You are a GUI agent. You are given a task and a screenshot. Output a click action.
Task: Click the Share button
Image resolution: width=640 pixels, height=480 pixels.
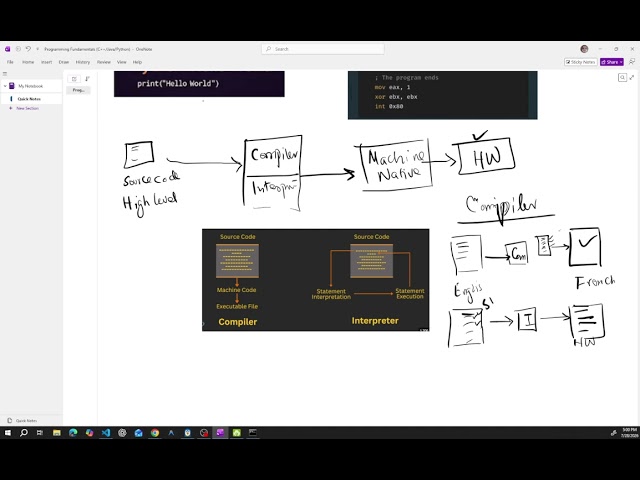click(x=610, y=62)
